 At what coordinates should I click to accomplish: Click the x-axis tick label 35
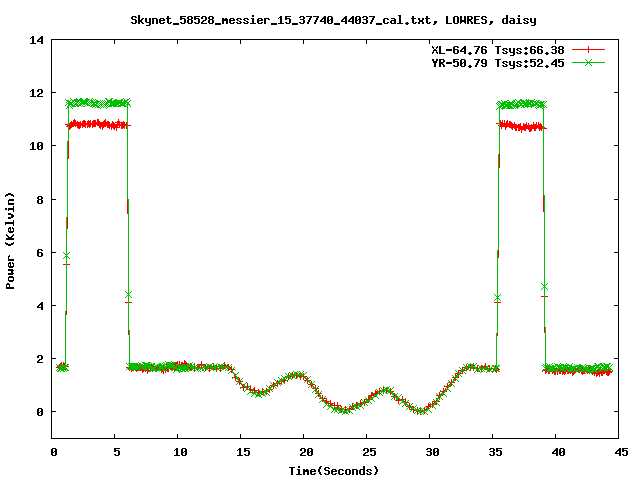pos(496,452)
